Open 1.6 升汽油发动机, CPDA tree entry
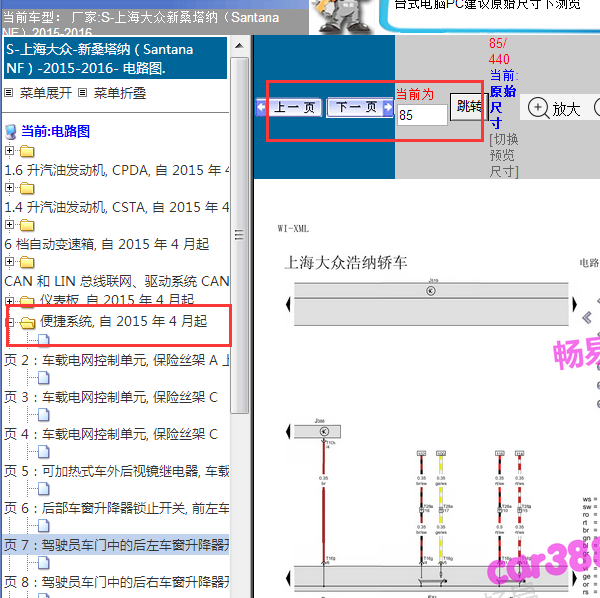The image size is (600, 598). point(117,170)
